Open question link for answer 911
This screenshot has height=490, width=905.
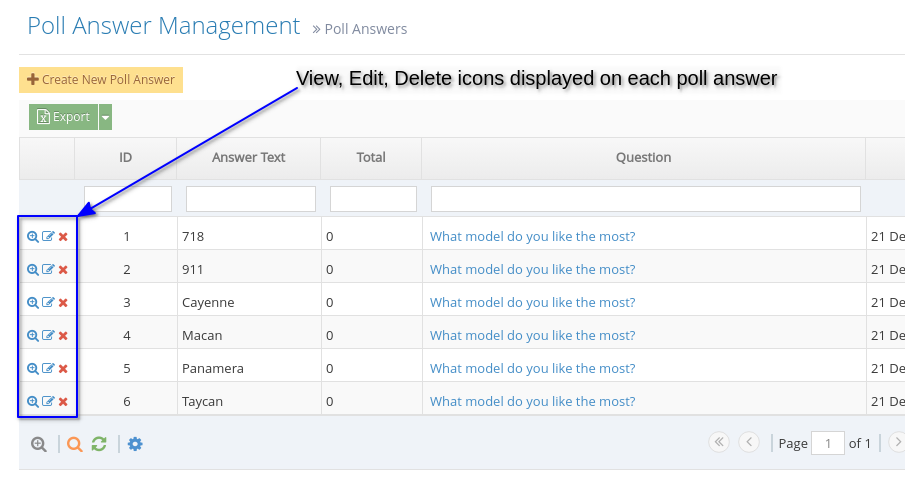point(532,269)
